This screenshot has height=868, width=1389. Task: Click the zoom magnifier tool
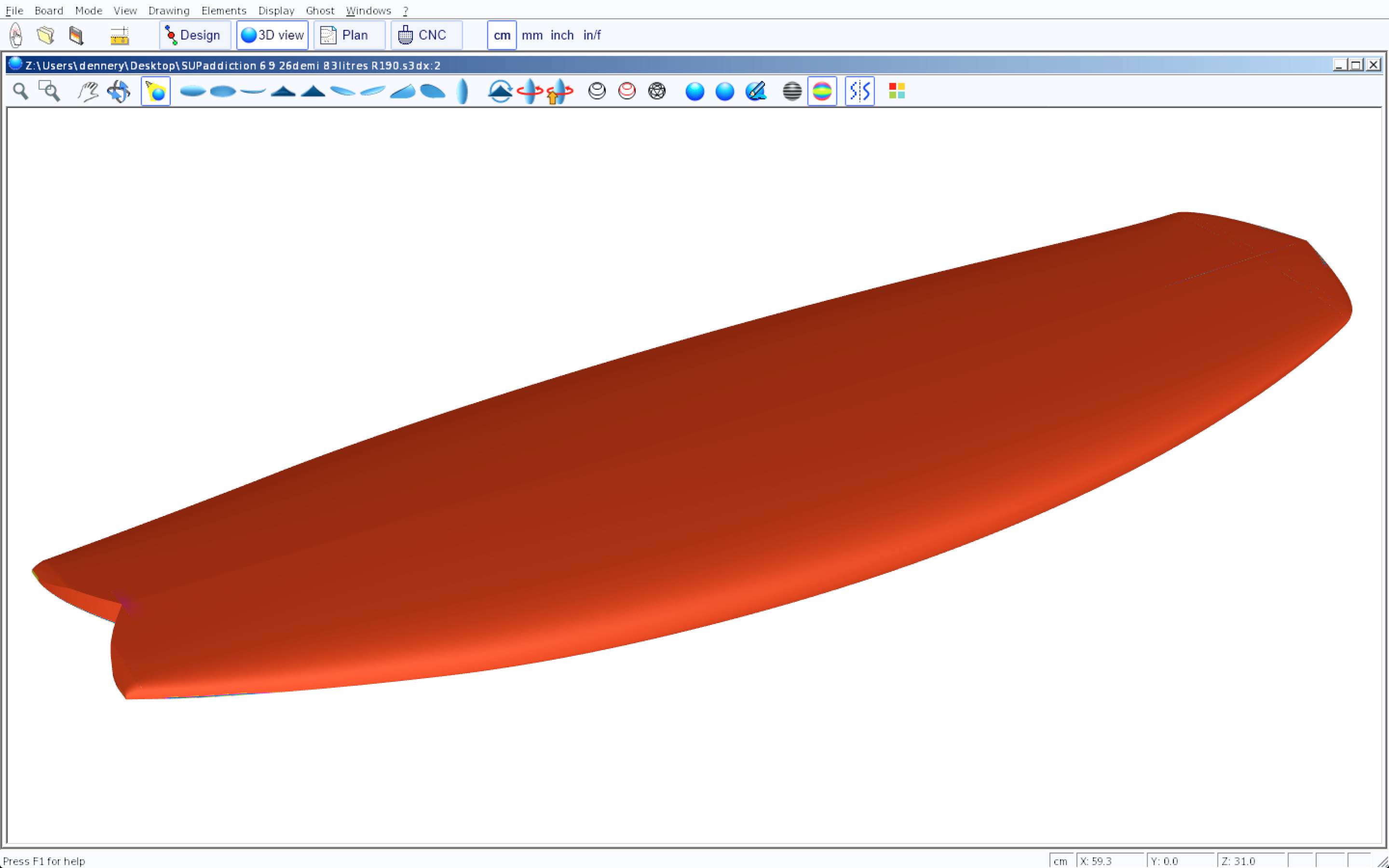tap(21, 91)
